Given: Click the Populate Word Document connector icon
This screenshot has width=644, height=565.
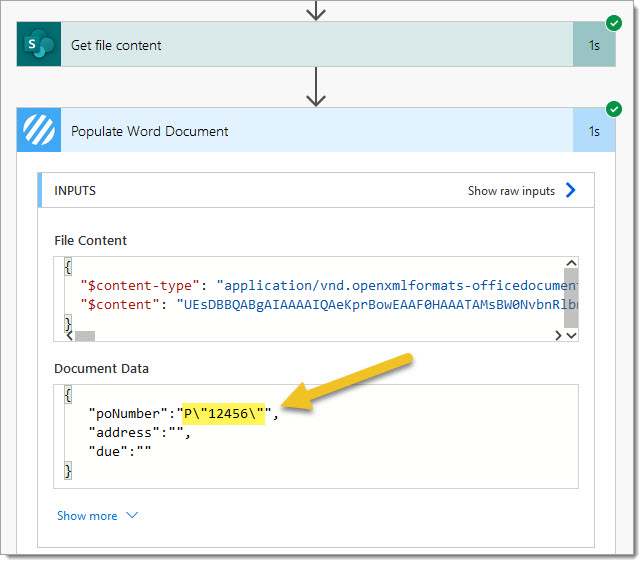Looking at the screenshot, I should click(39, 131).
